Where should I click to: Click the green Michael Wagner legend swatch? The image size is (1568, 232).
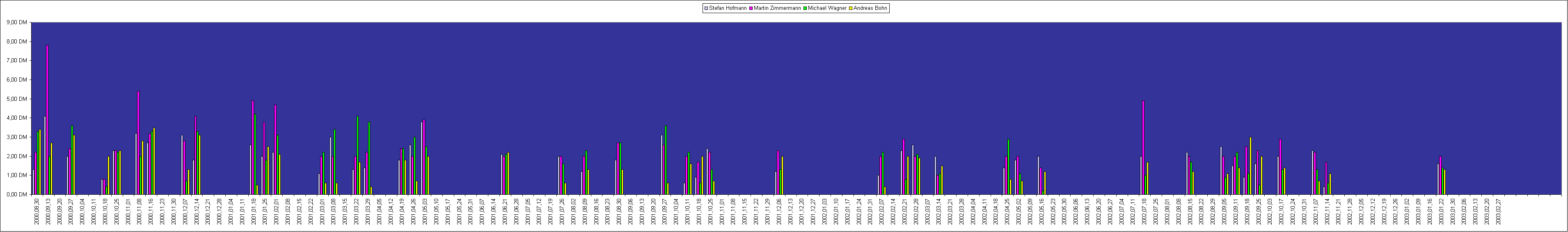click(805, 9)
